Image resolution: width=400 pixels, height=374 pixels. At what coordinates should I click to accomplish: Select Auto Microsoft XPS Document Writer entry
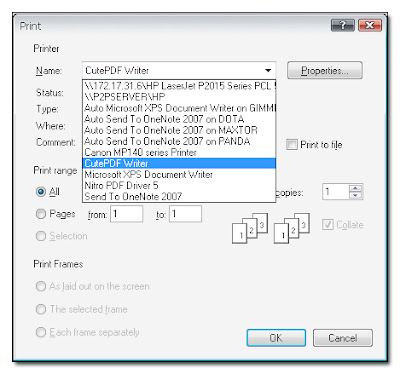click(x=179, y=108)
